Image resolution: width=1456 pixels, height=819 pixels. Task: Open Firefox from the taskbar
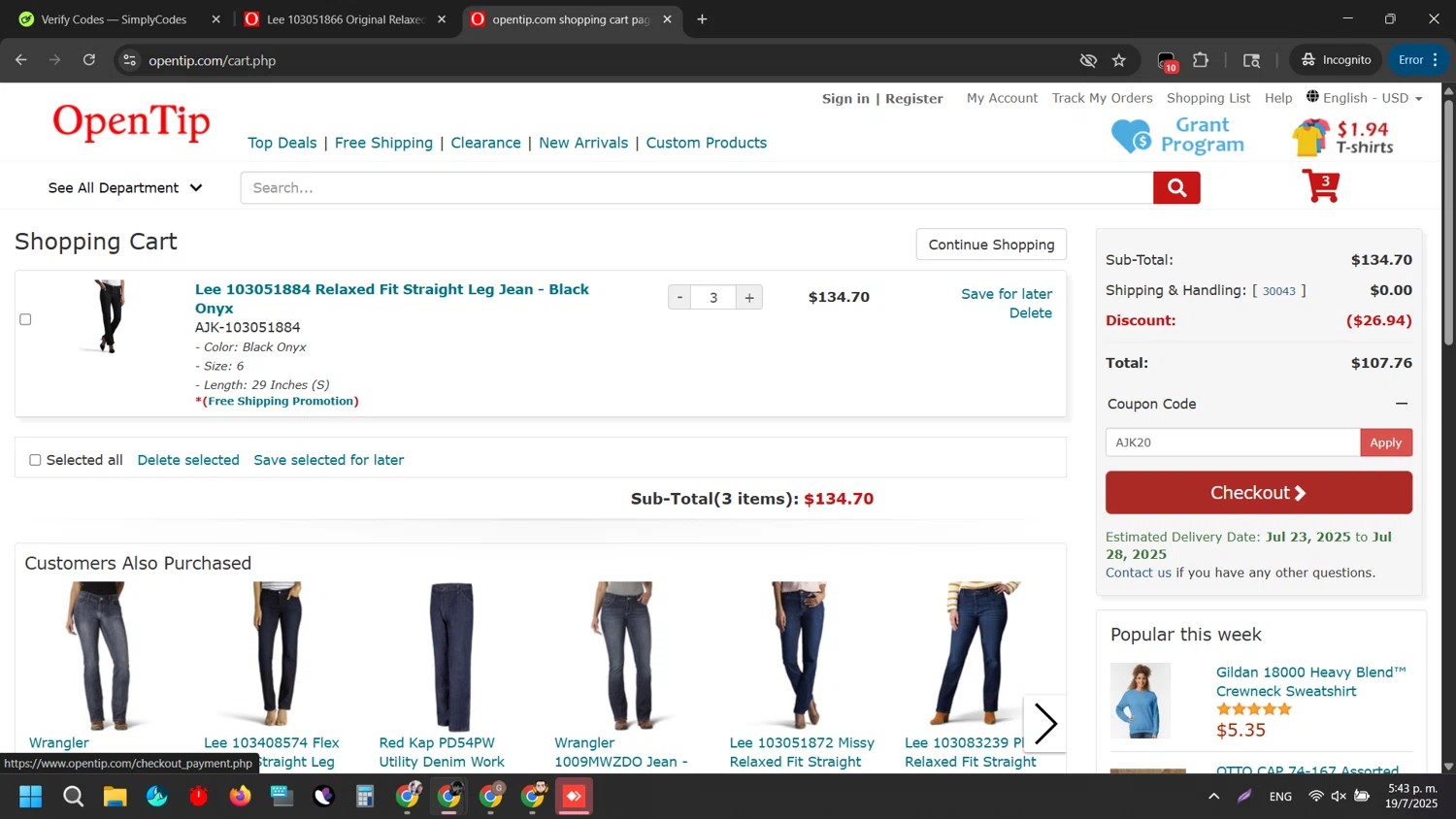pyautogui.click(x=240, y=797)
